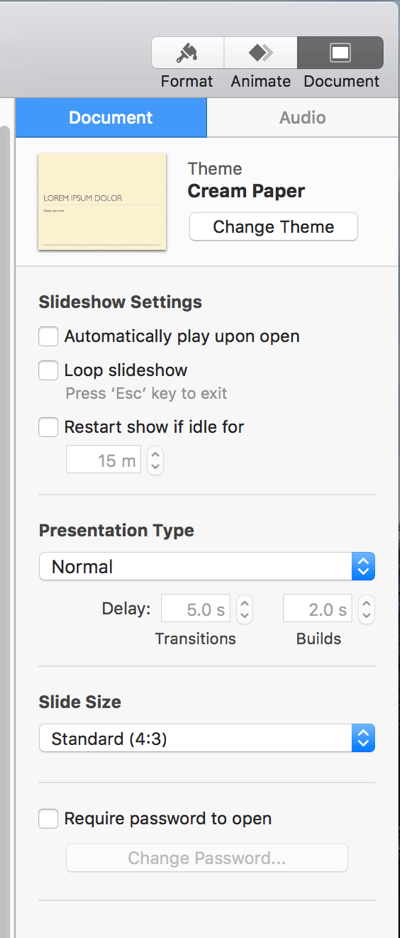The image size is (400, 938).
Task: Enable Require password to open
Action: pos(48,818)
